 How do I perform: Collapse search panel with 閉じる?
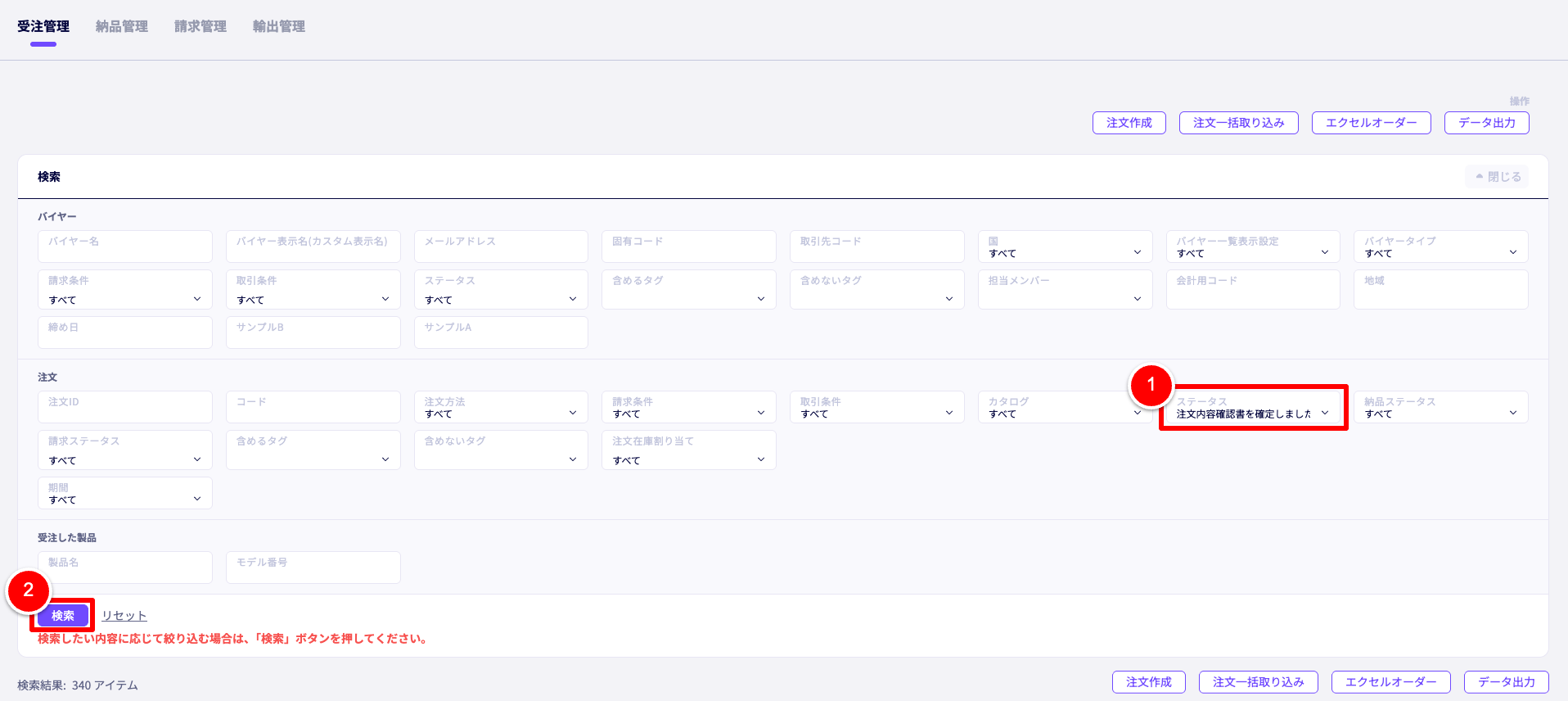coord(1497,177)
